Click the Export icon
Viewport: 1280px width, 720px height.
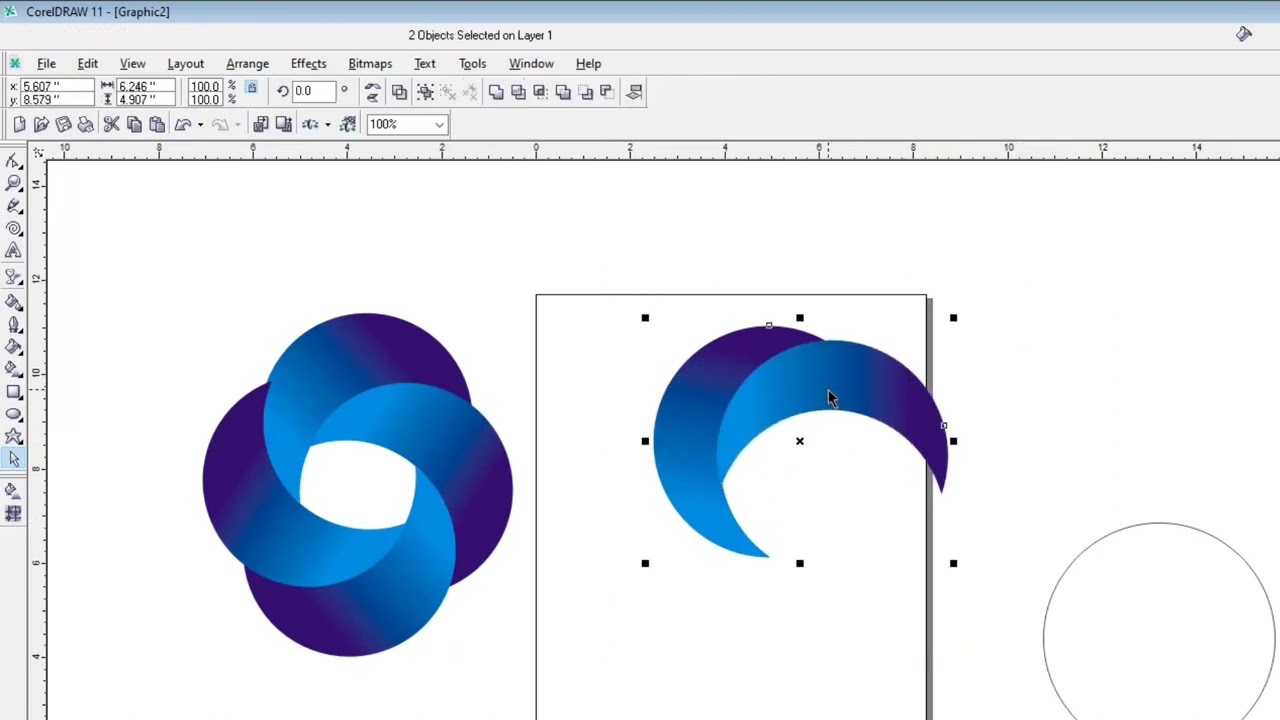click(x=284, y=124)
